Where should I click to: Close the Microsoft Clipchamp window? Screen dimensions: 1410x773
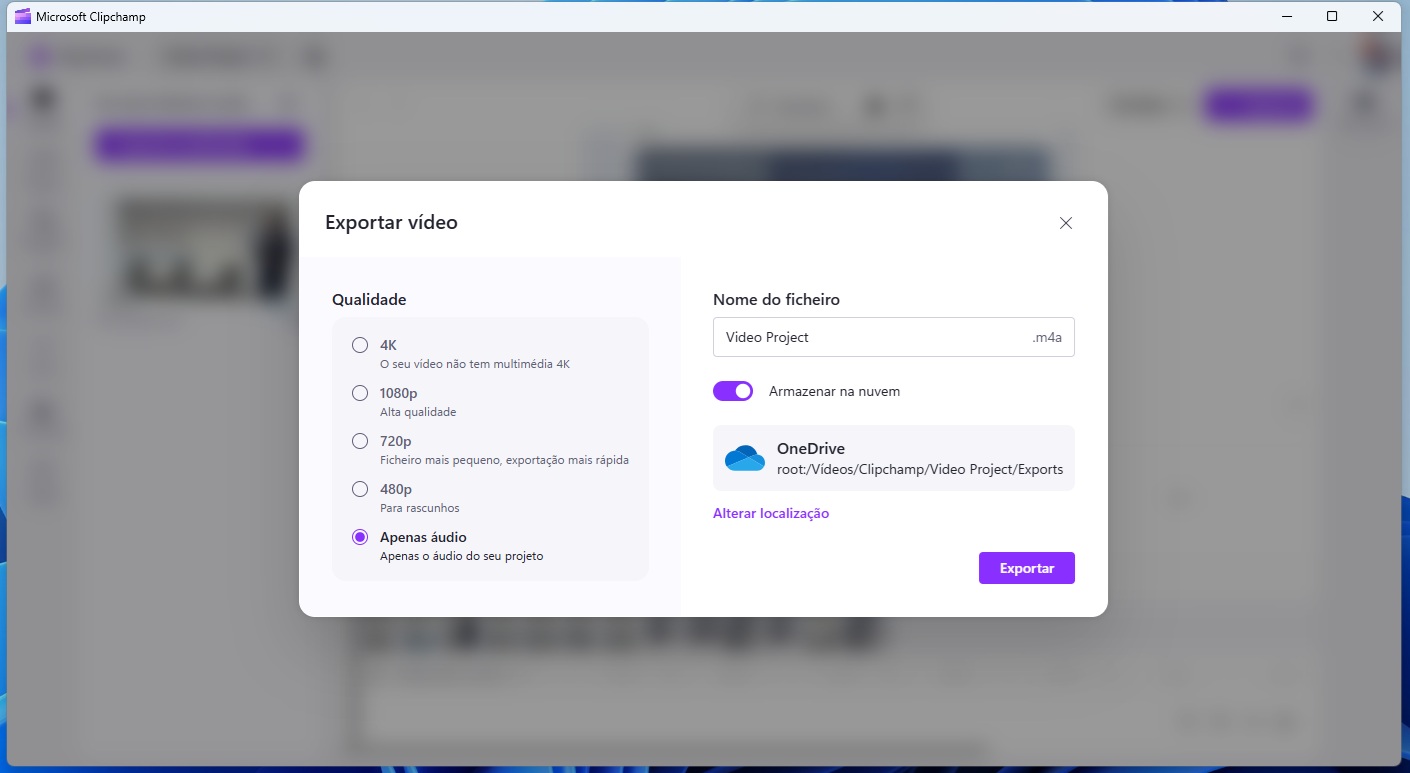point(1378,16)
